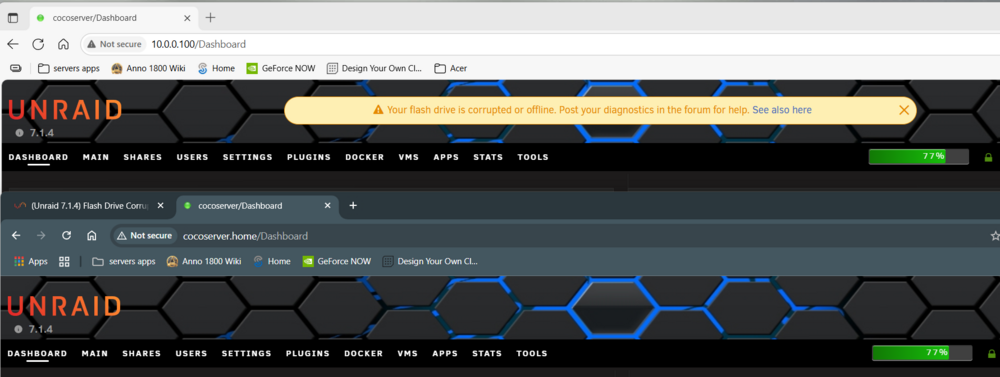Open SETTINGS in lower Unraid window
Viewport: 1000px width, 377px height.
[246, 353]
